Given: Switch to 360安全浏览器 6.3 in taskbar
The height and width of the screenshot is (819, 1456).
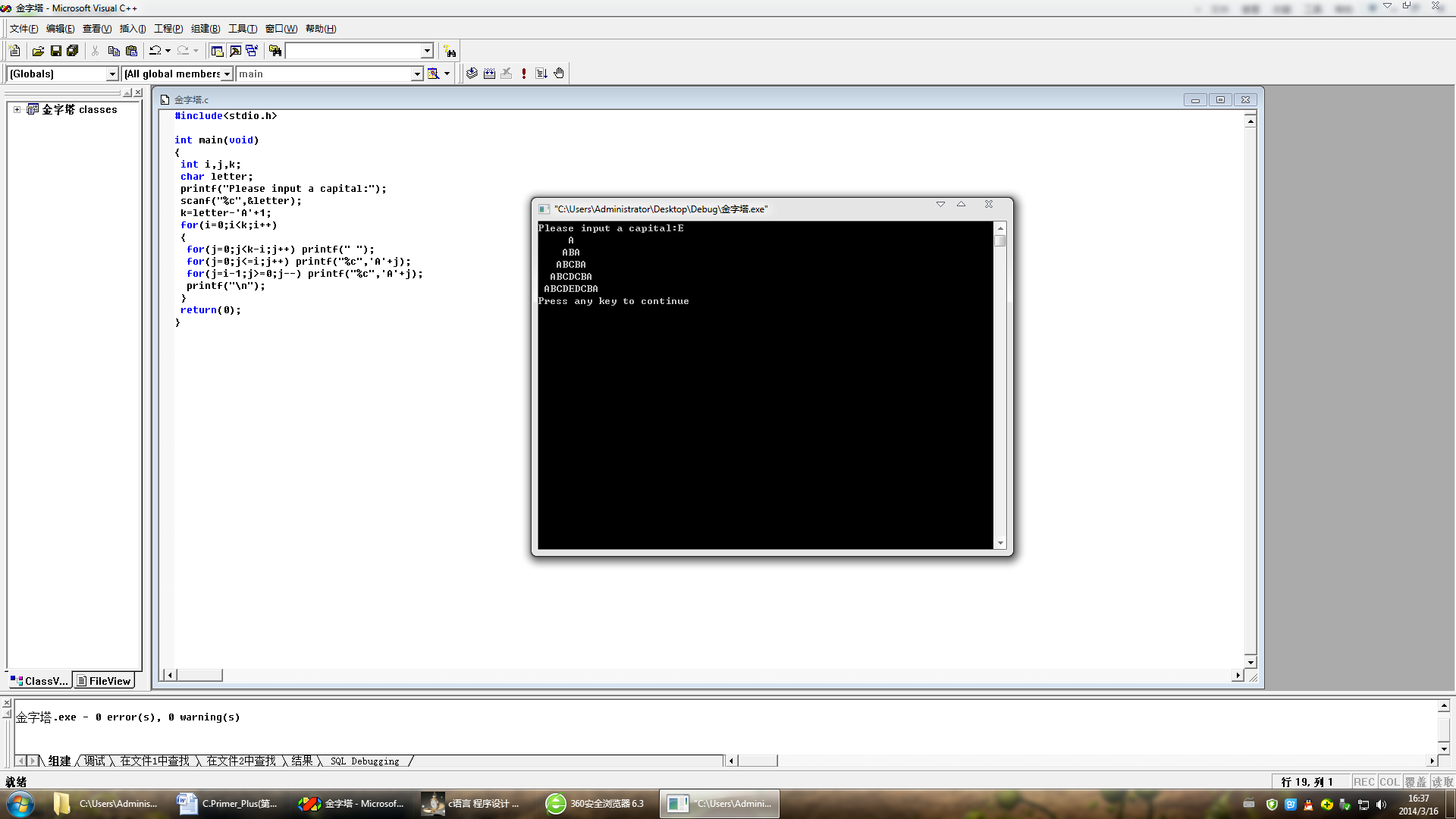Looking at the screenshot, I should pos(596,804).
